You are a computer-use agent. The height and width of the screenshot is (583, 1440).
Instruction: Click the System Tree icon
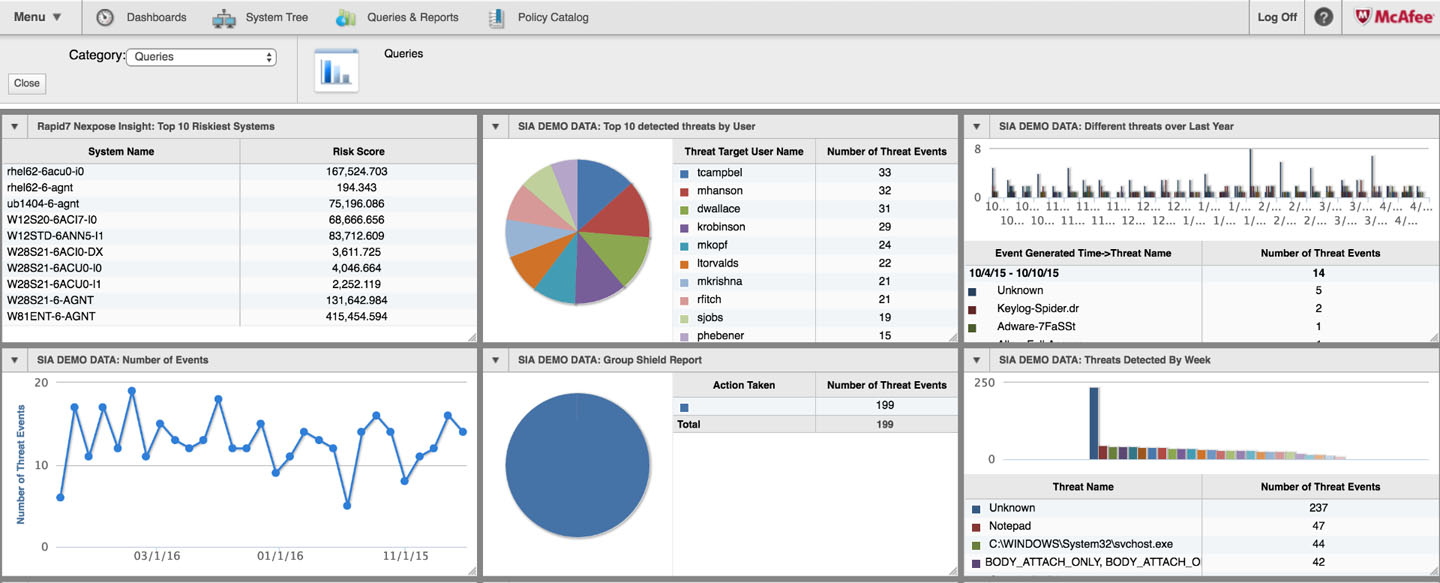point(224,17)
